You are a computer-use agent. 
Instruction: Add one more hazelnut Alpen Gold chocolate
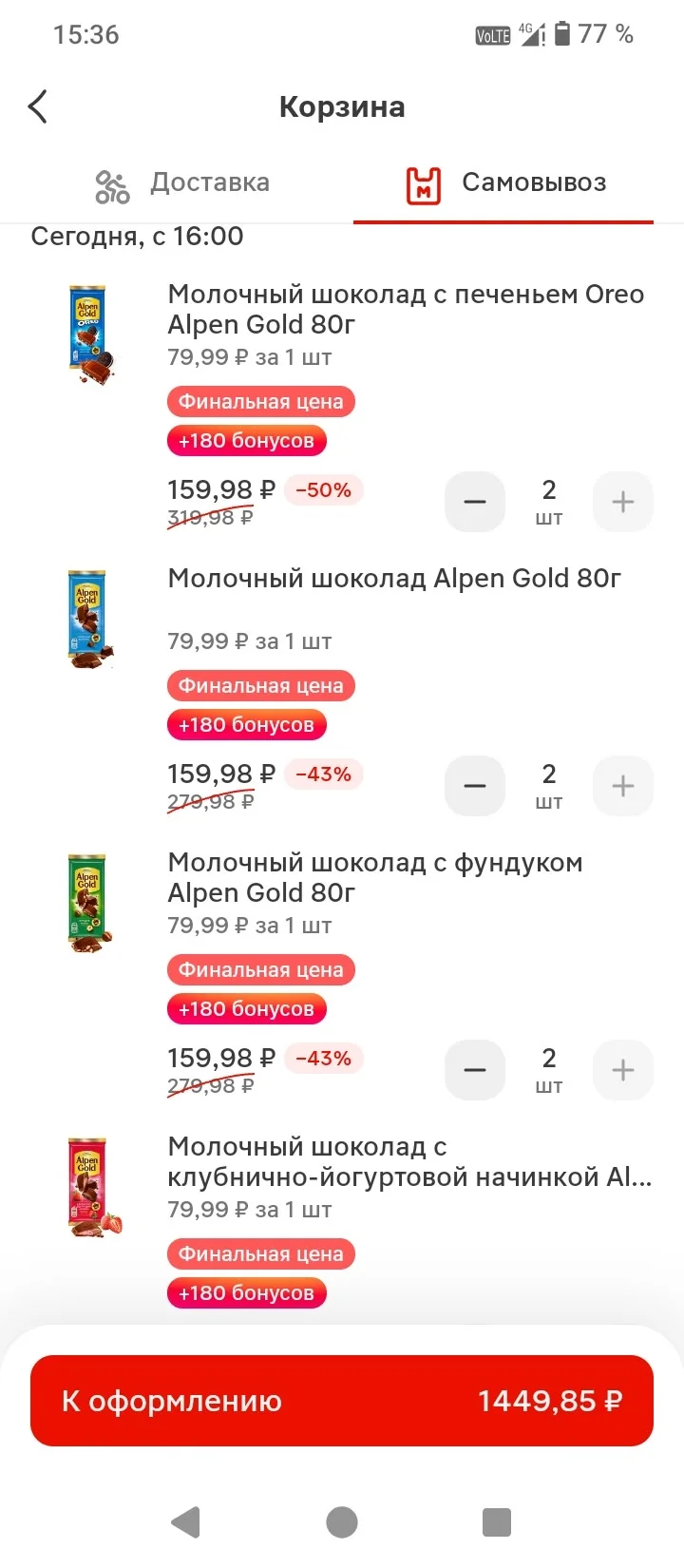click(623, 1070)
